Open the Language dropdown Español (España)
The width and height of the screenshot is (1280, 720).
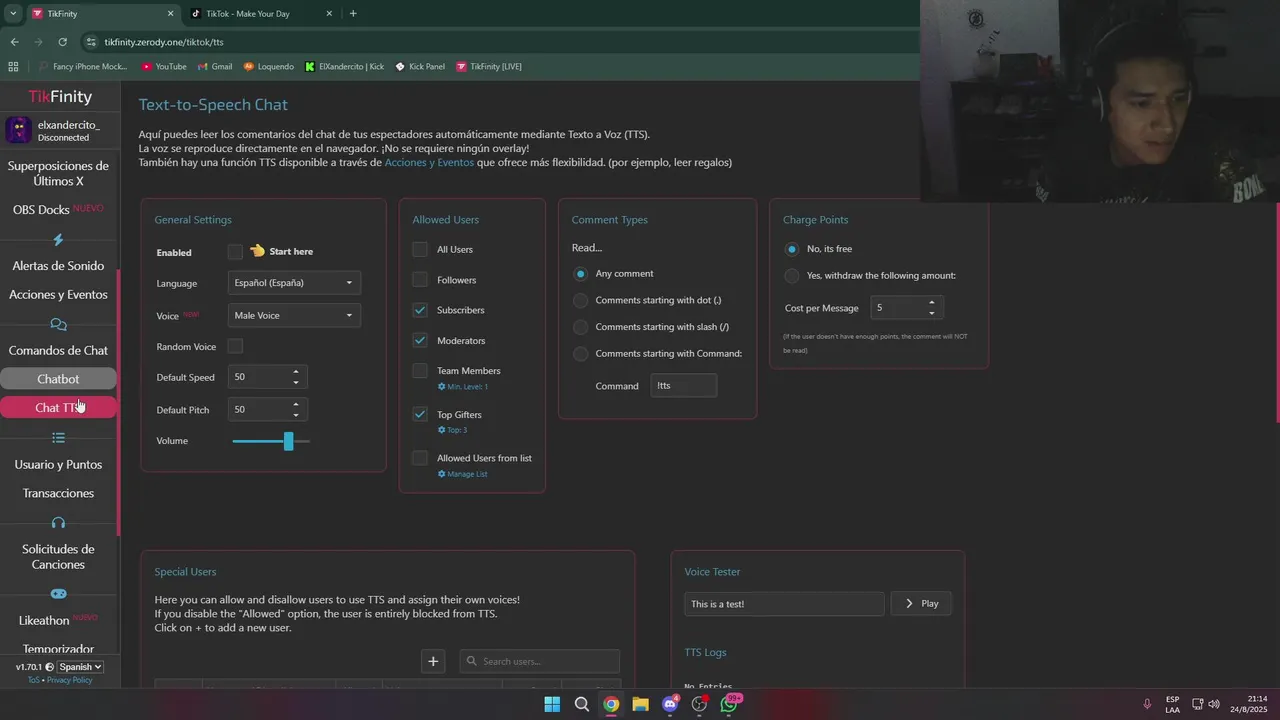click(294, 283)
